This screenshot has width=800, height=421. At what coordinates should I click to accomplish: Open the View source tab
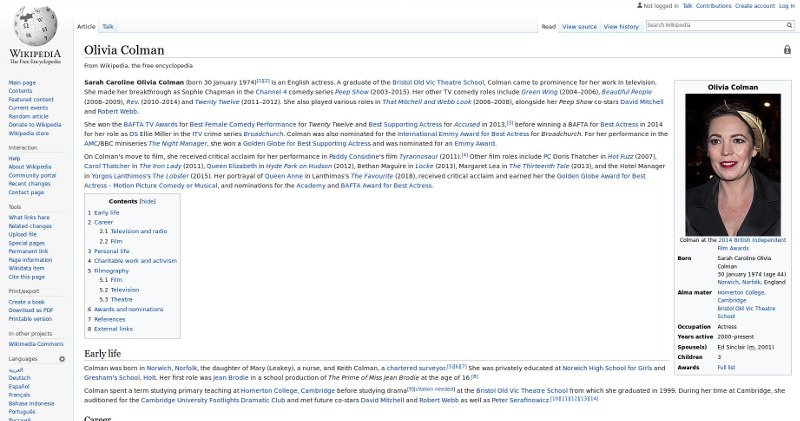579,27
